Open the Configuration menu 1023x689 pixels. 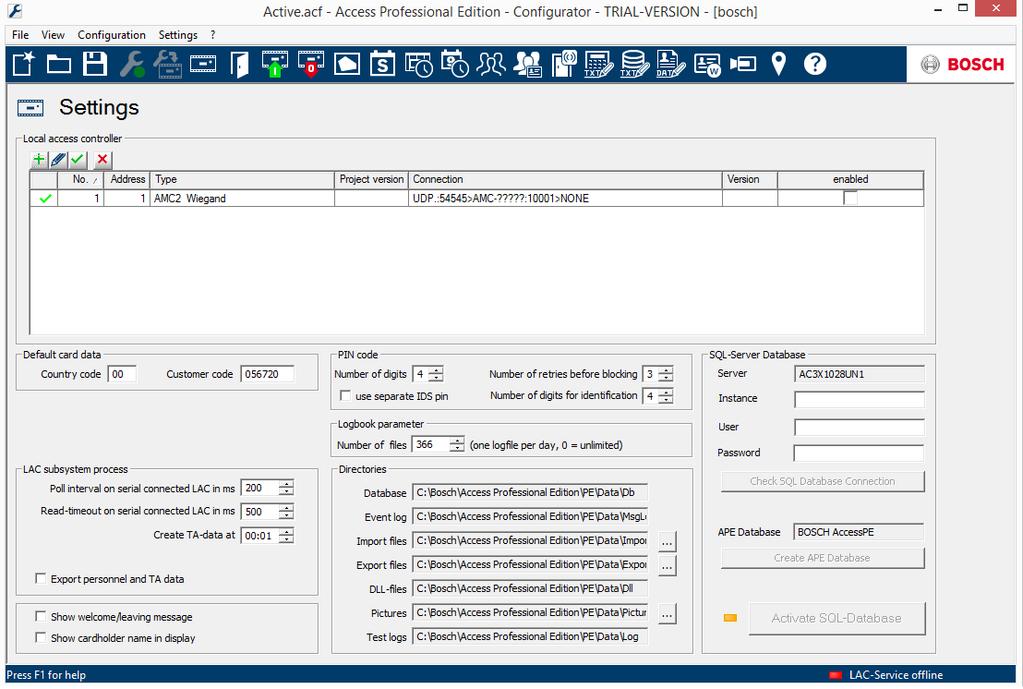point(112,35)
